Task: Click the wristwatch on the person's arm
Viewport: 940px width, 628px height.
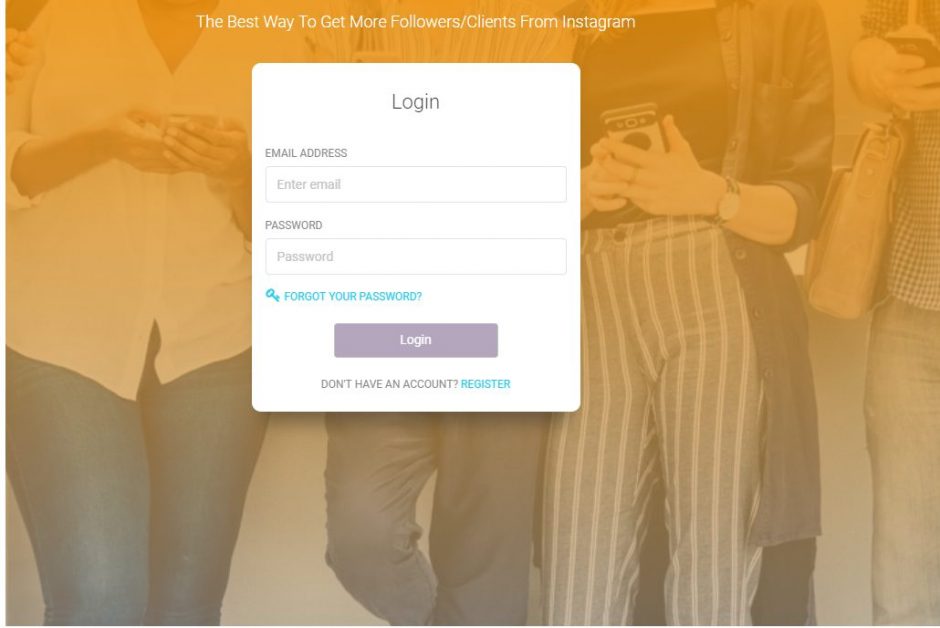Action: 729,201
